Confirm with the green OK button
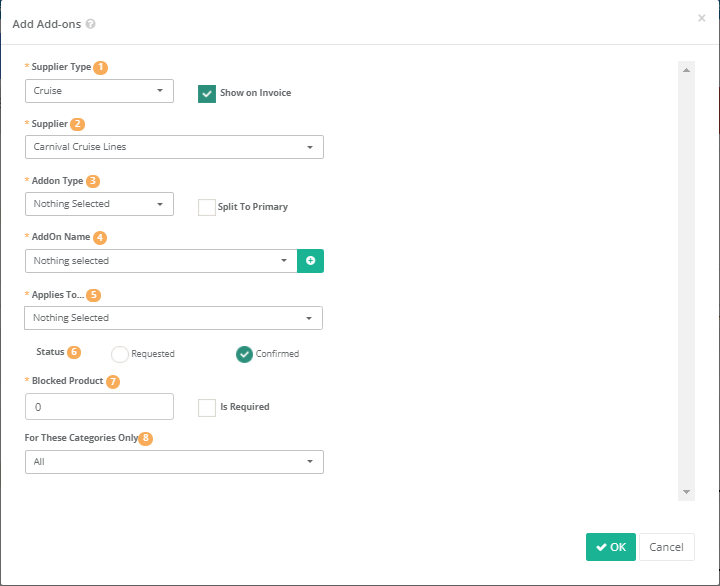The width and height of the screenshot is (720, 586). (x=611, y=547)
